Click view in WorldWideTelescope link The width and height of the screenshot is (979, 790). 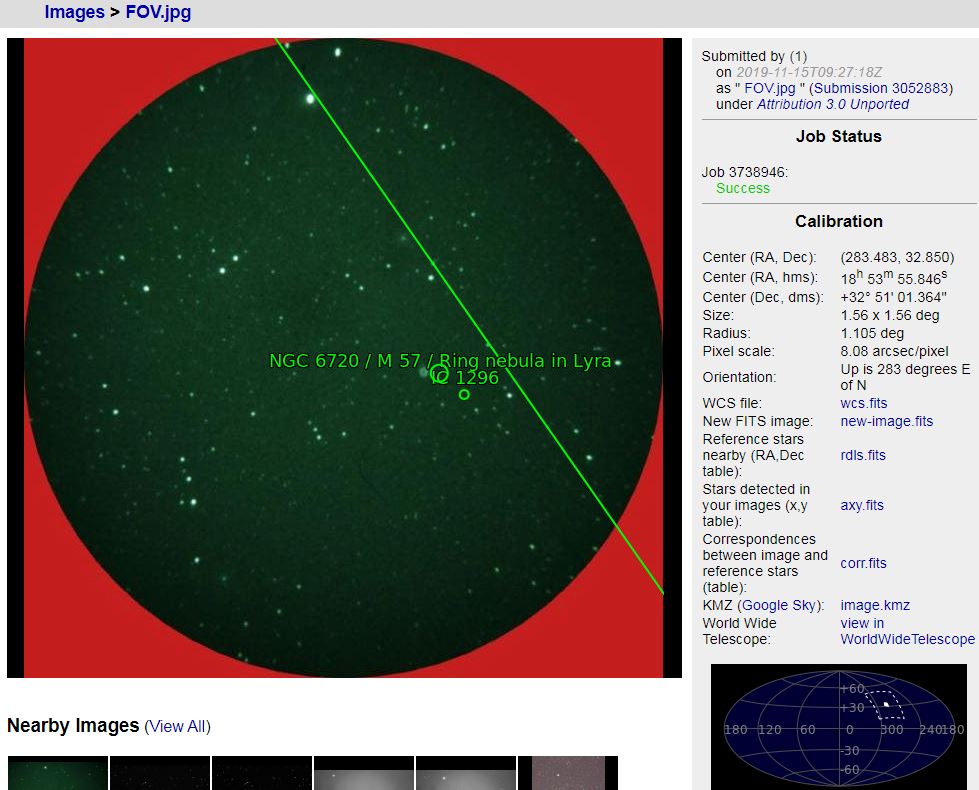pos(906,631)
